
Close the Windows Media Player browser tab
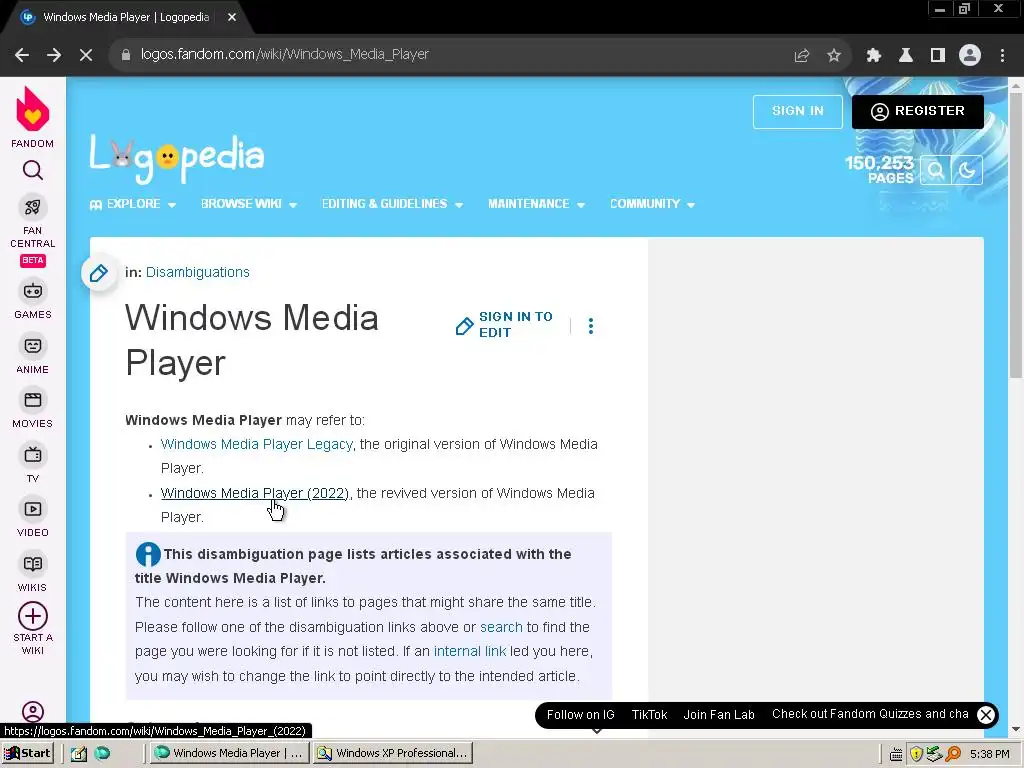pyautogui.click(x=232, y=18)
